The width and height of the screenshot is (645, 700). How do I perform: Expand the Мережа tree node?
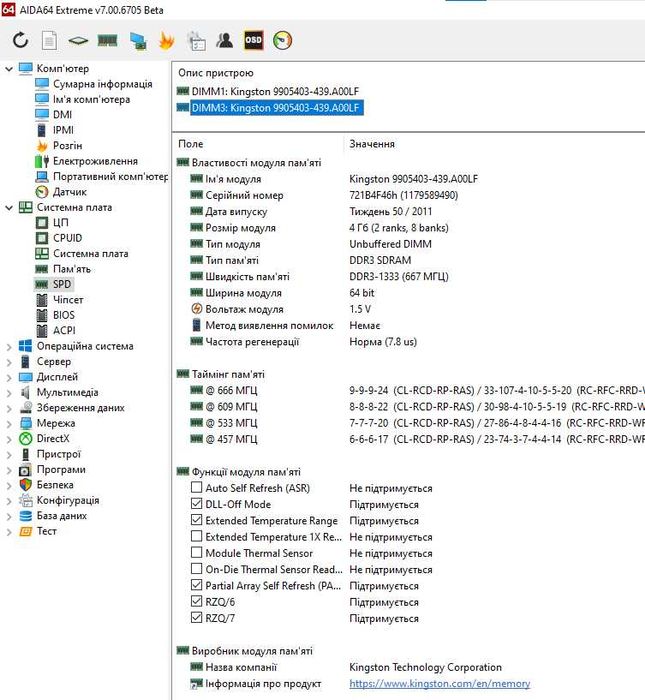(8, 424)
